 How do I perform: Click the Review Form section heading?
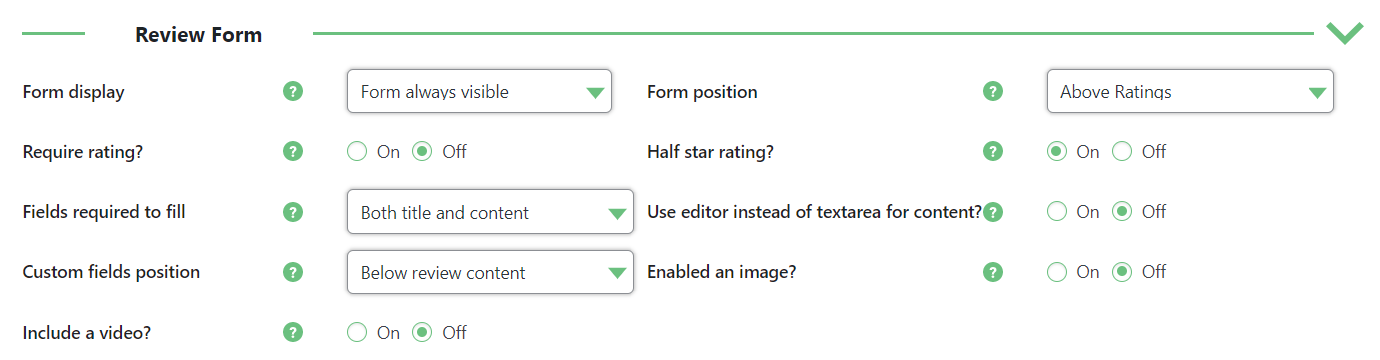coord(199,35)
